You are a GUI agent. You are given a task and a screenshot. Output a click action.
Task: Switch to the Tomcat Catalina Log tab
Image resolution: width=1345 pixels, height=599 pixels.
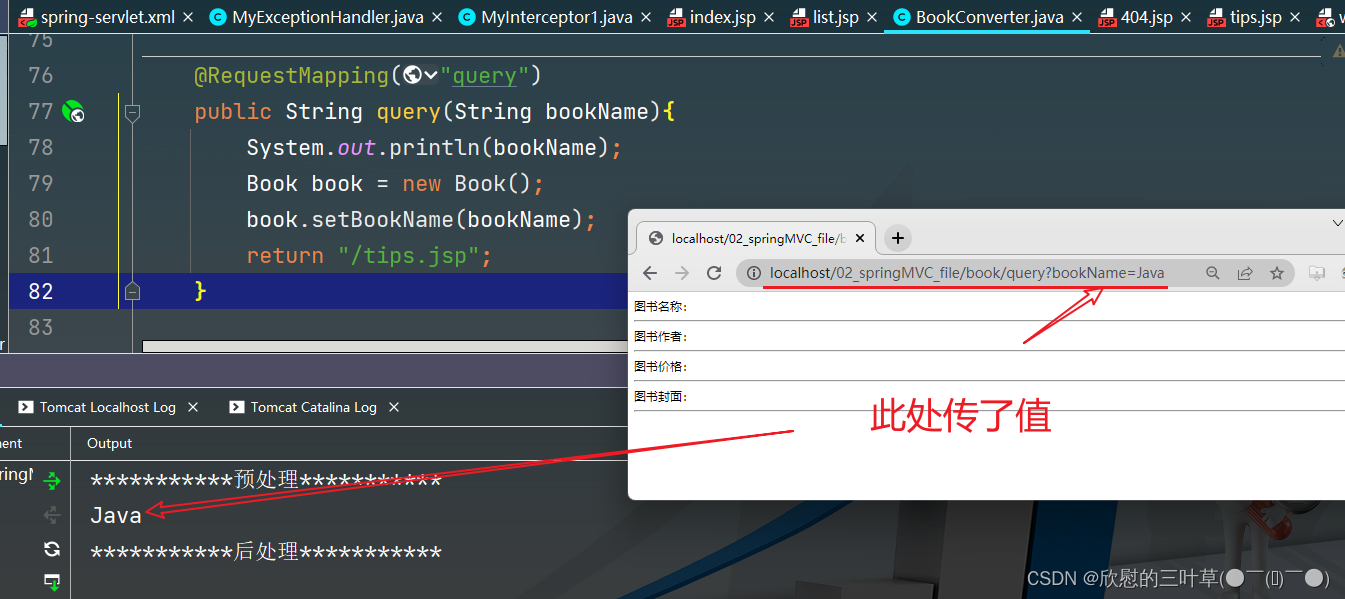(x=313, y=407)
